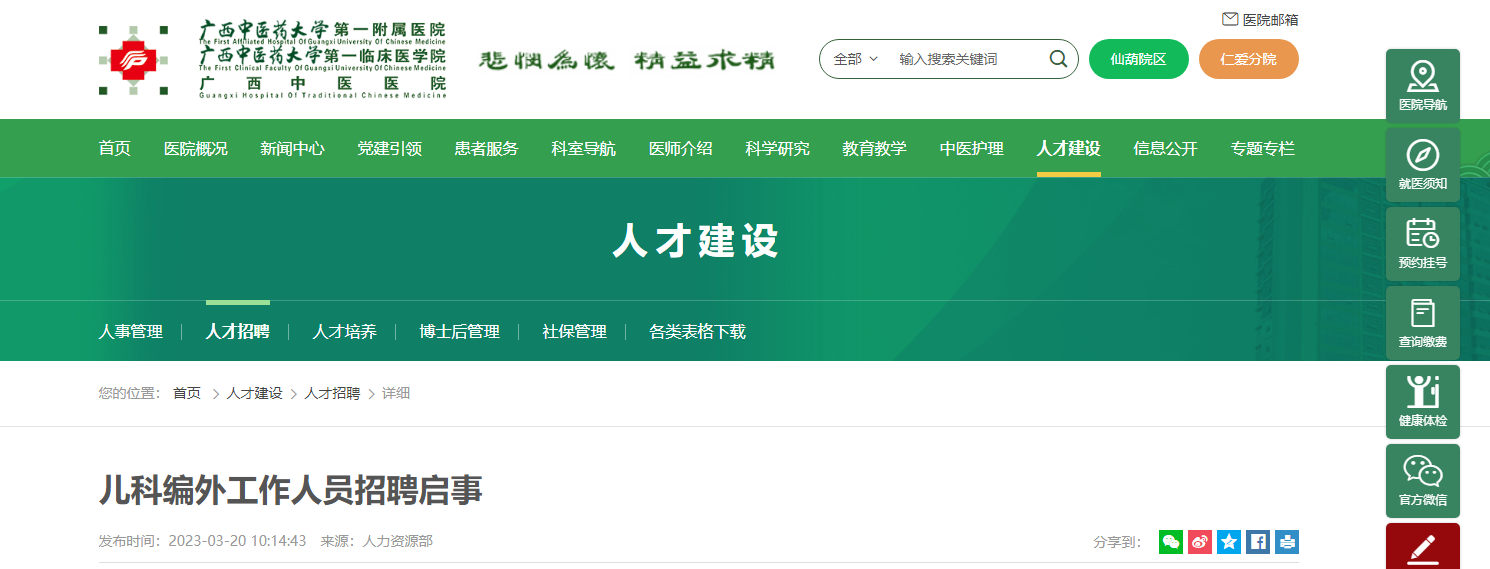Click the source text 人力资源部
Image resolution: width=1490 pixels, height=569 pixels.
click(398, 541)
